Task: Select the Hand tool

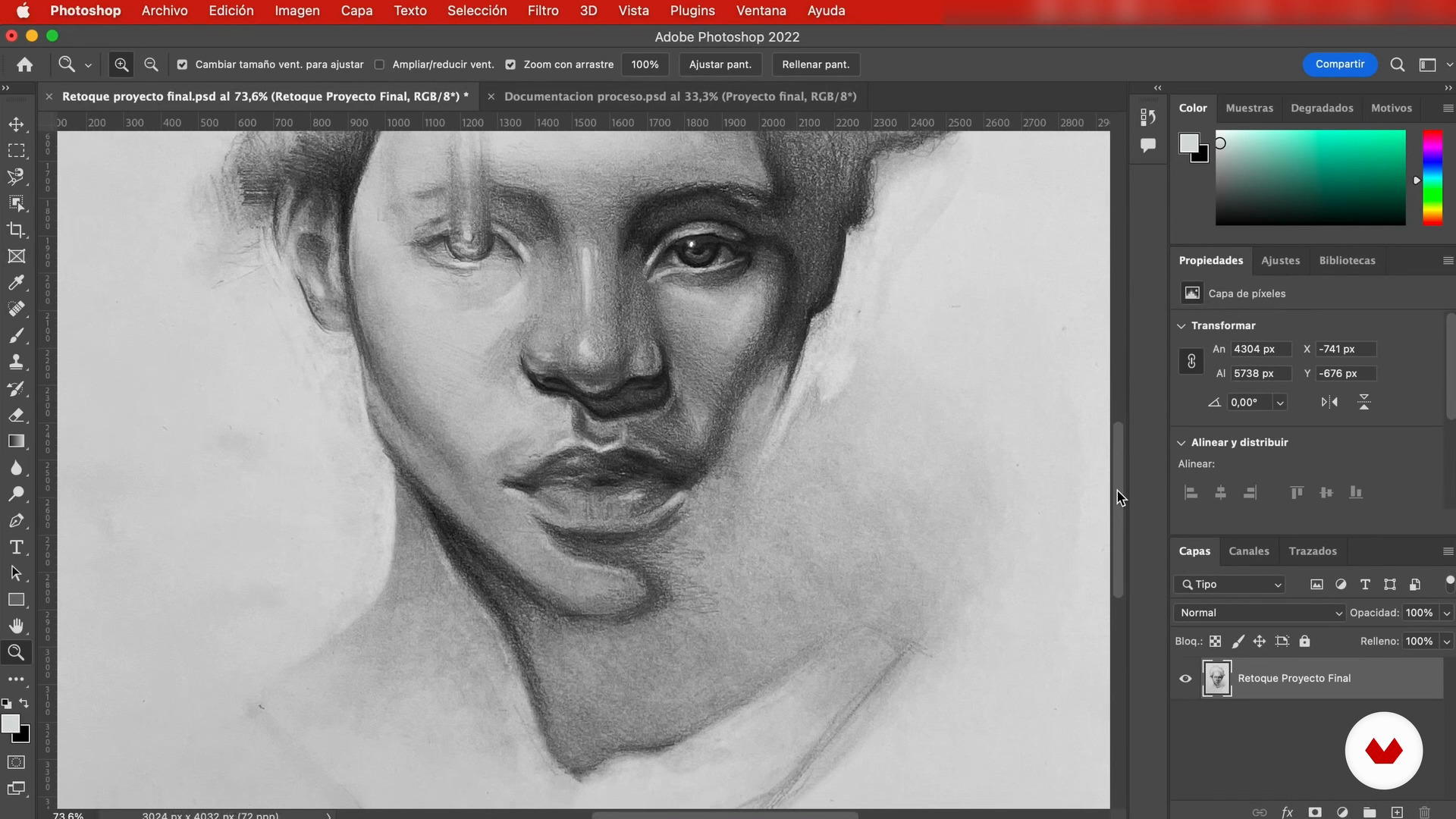Action: [x=16, y=626]
